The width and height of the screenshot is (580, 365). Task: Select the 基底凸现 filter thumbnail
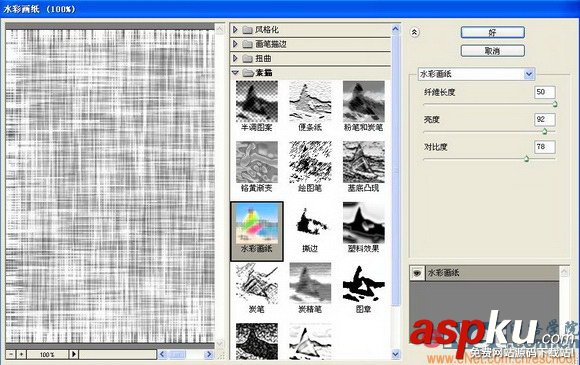364,162
